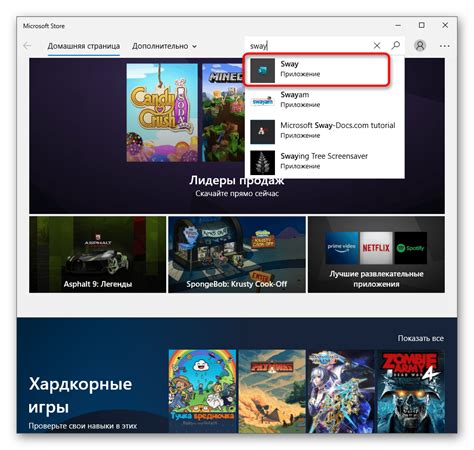
Task: Open the prime video logo tile
Action: (x=342, y=248)
